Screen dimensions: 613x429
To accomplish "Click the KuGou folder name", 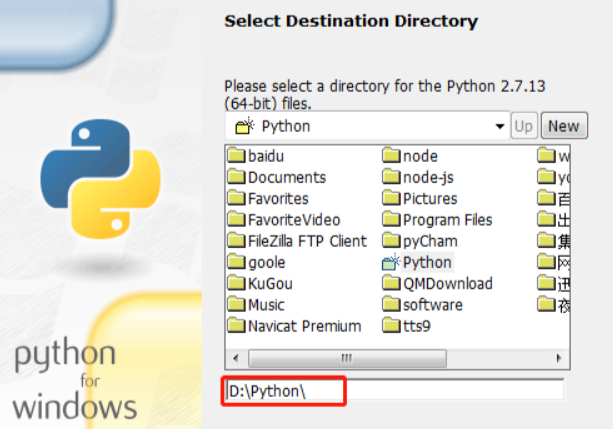I will pyautogui.click(x=270, y=284).
